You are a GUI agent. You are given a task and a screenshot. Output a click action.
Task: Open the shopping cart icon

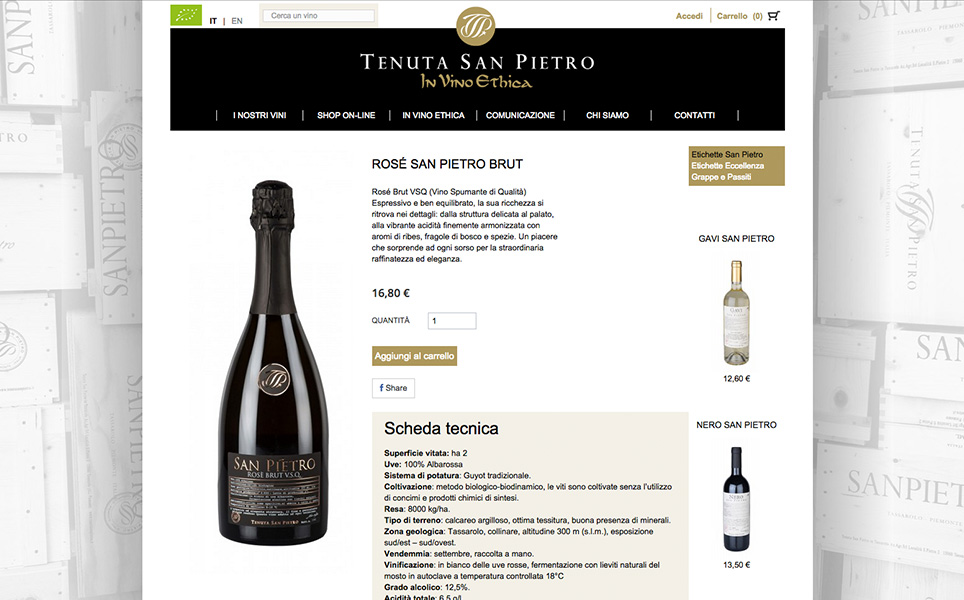click(x=773, y=15)
